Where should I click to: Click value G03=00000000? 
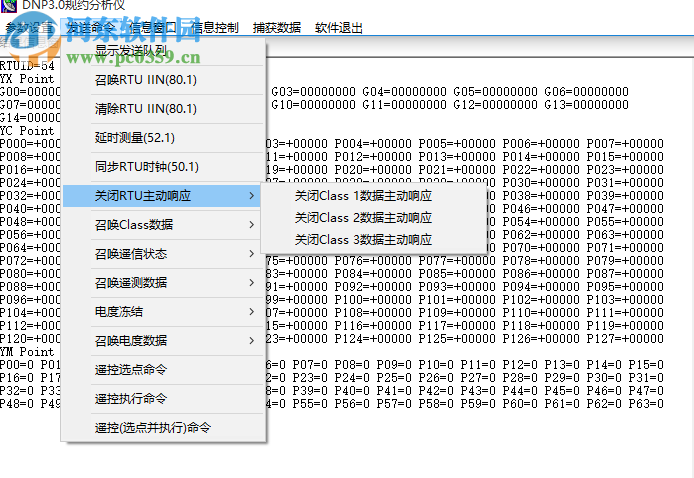pyautogui.click(x=314, y=92)
